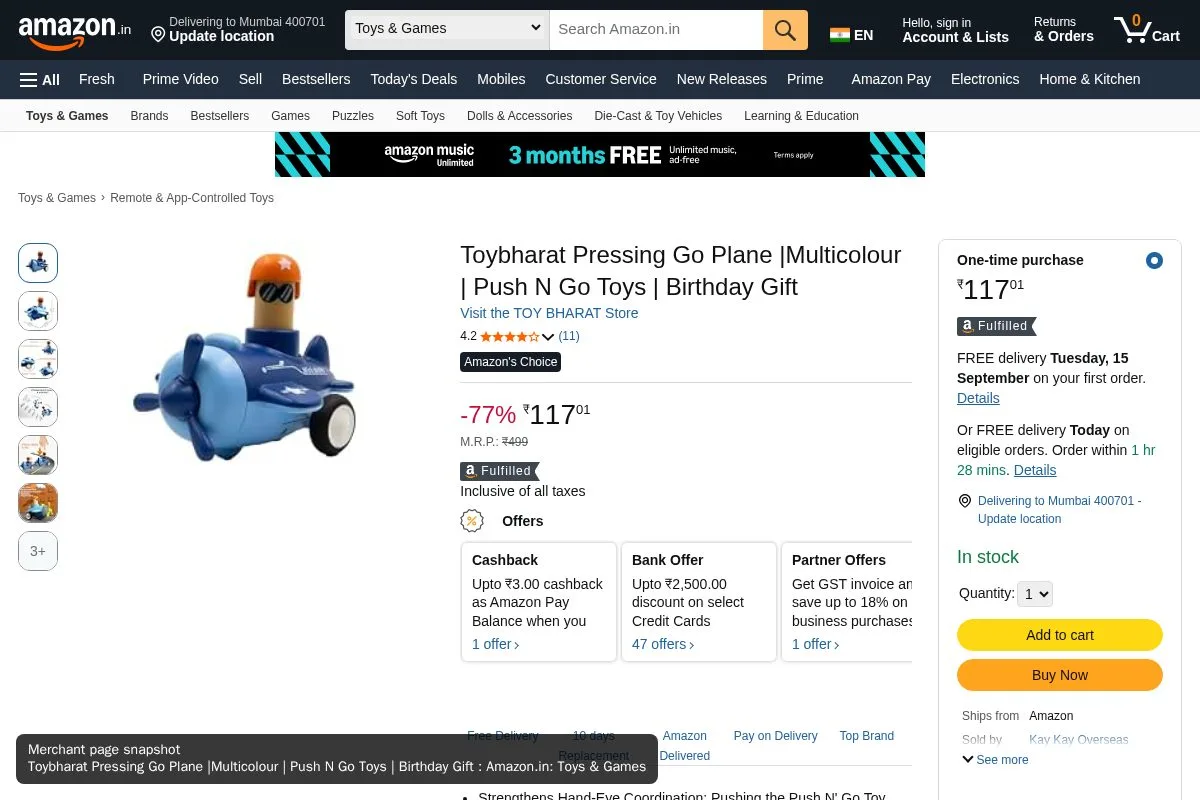Open Today's Deals in the navigation bar
This screenshot has height=800, width=1200.
[x=414, y=79]
